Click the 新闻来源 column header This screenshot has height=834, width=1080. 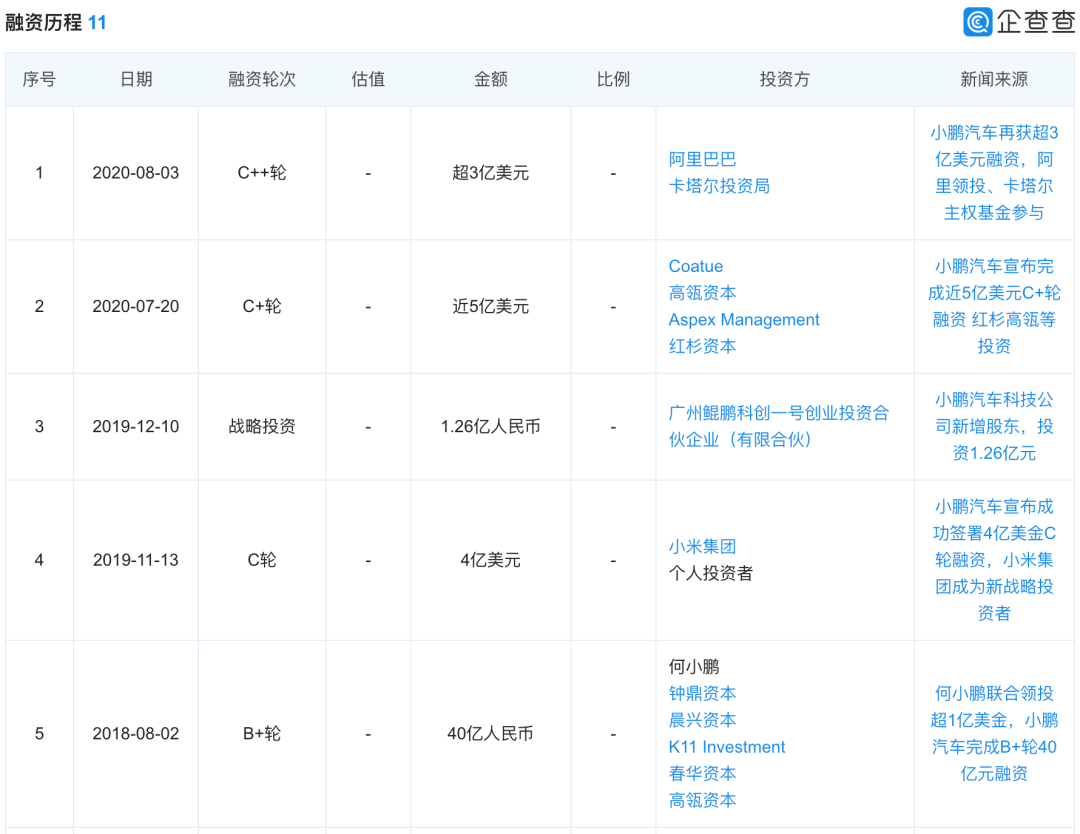(994, 79)
